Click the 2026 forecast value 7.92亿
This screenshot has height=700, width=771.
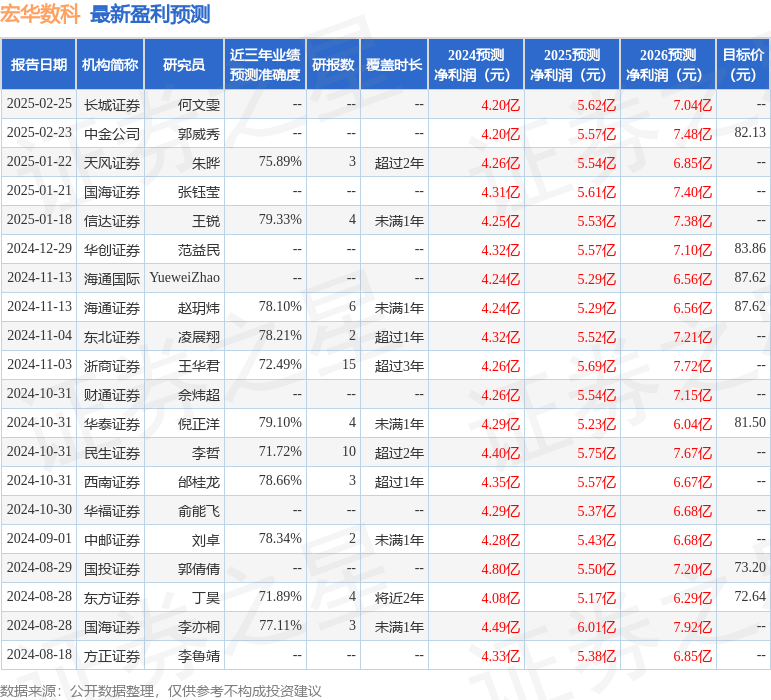pos(692,626)
